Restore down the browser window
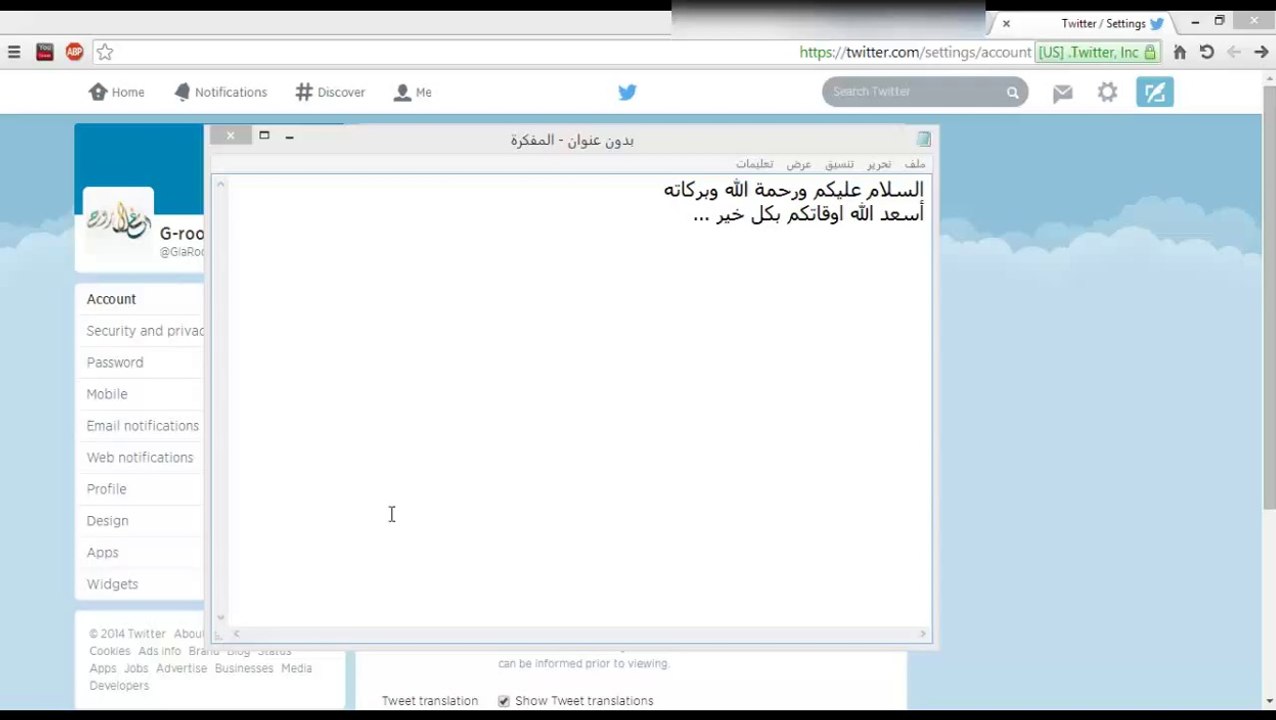The width and height of the screenshot is (1276, 720). tap(1219, 21)
